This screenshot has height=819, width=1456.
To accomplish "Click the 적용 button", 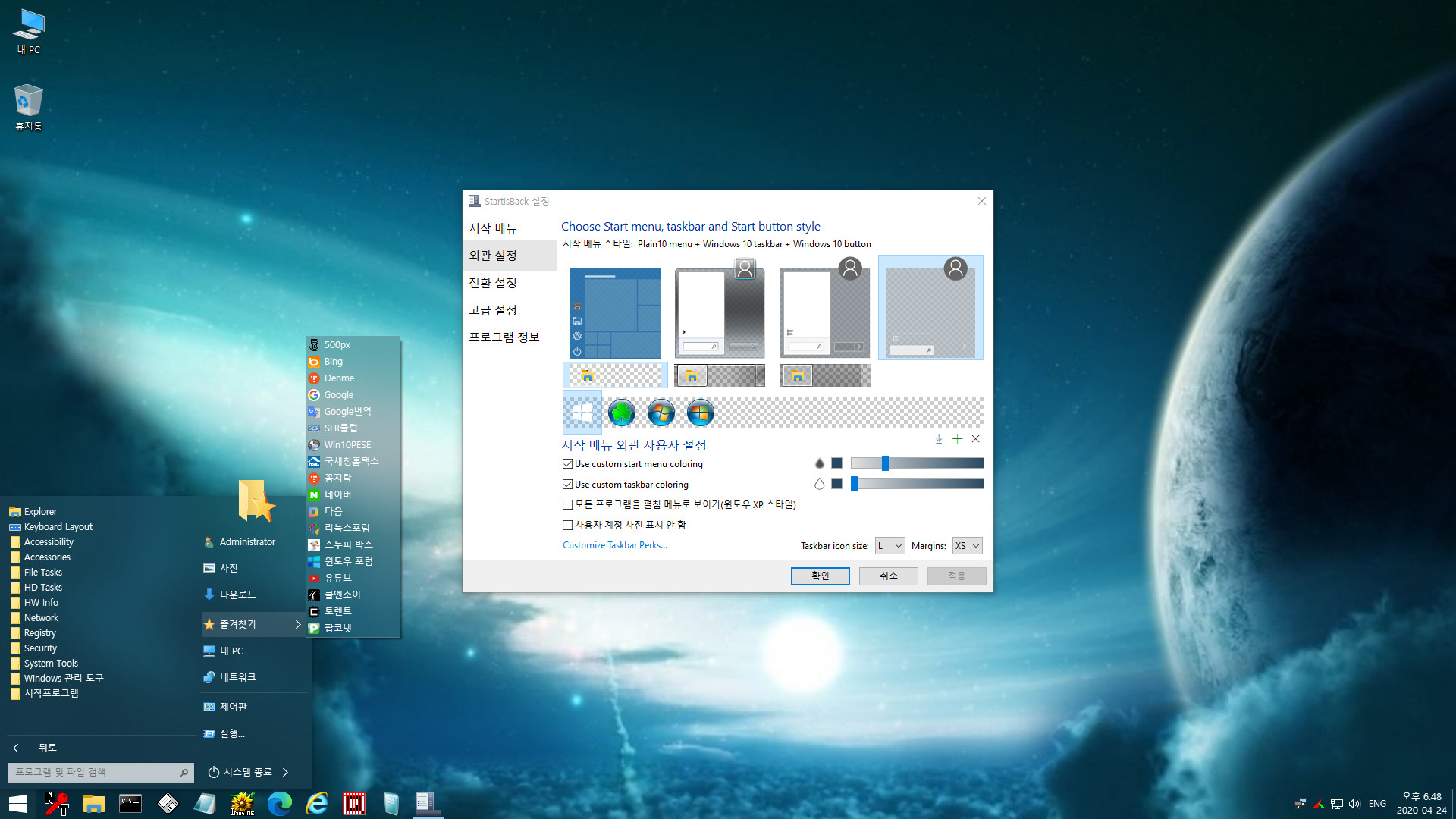I will [x=957, y=576].
